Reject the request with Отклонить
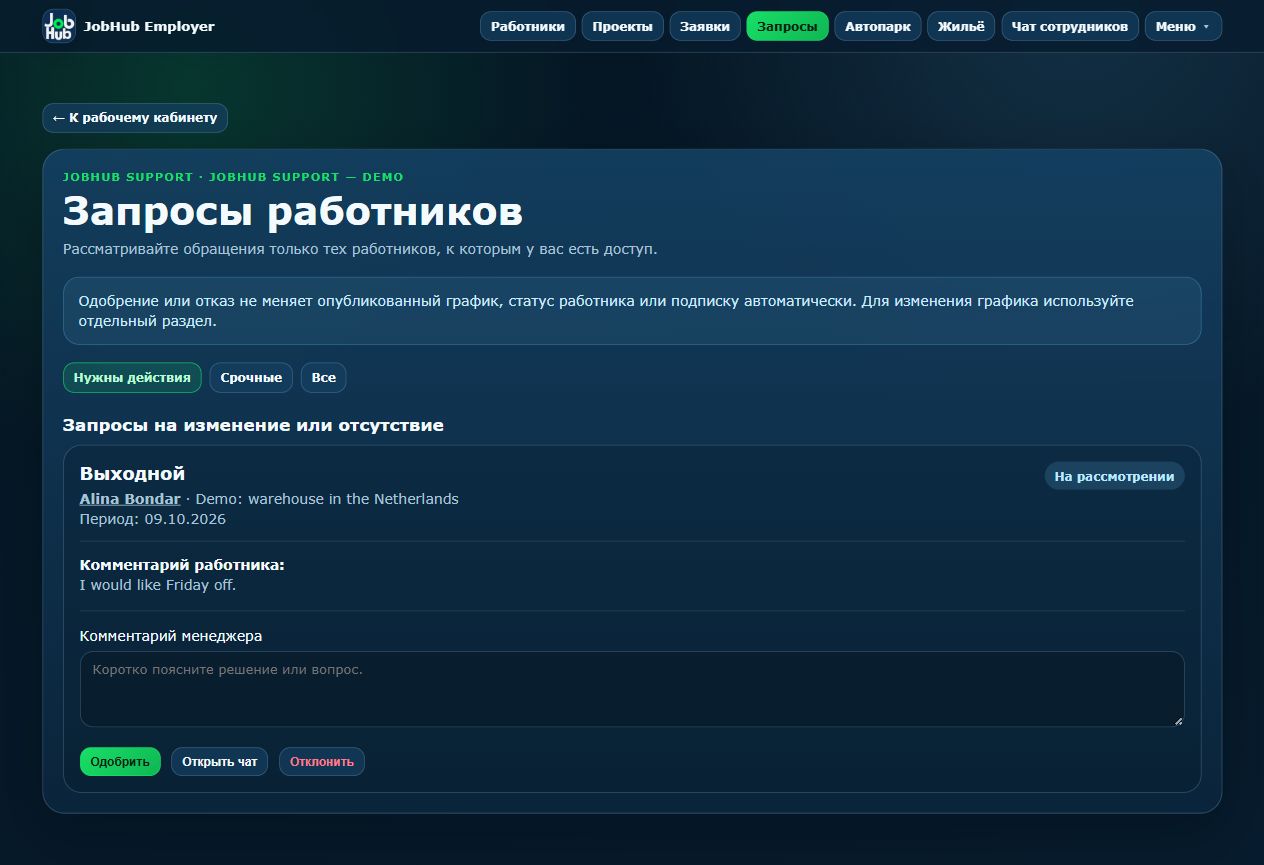 pos(322,762)
